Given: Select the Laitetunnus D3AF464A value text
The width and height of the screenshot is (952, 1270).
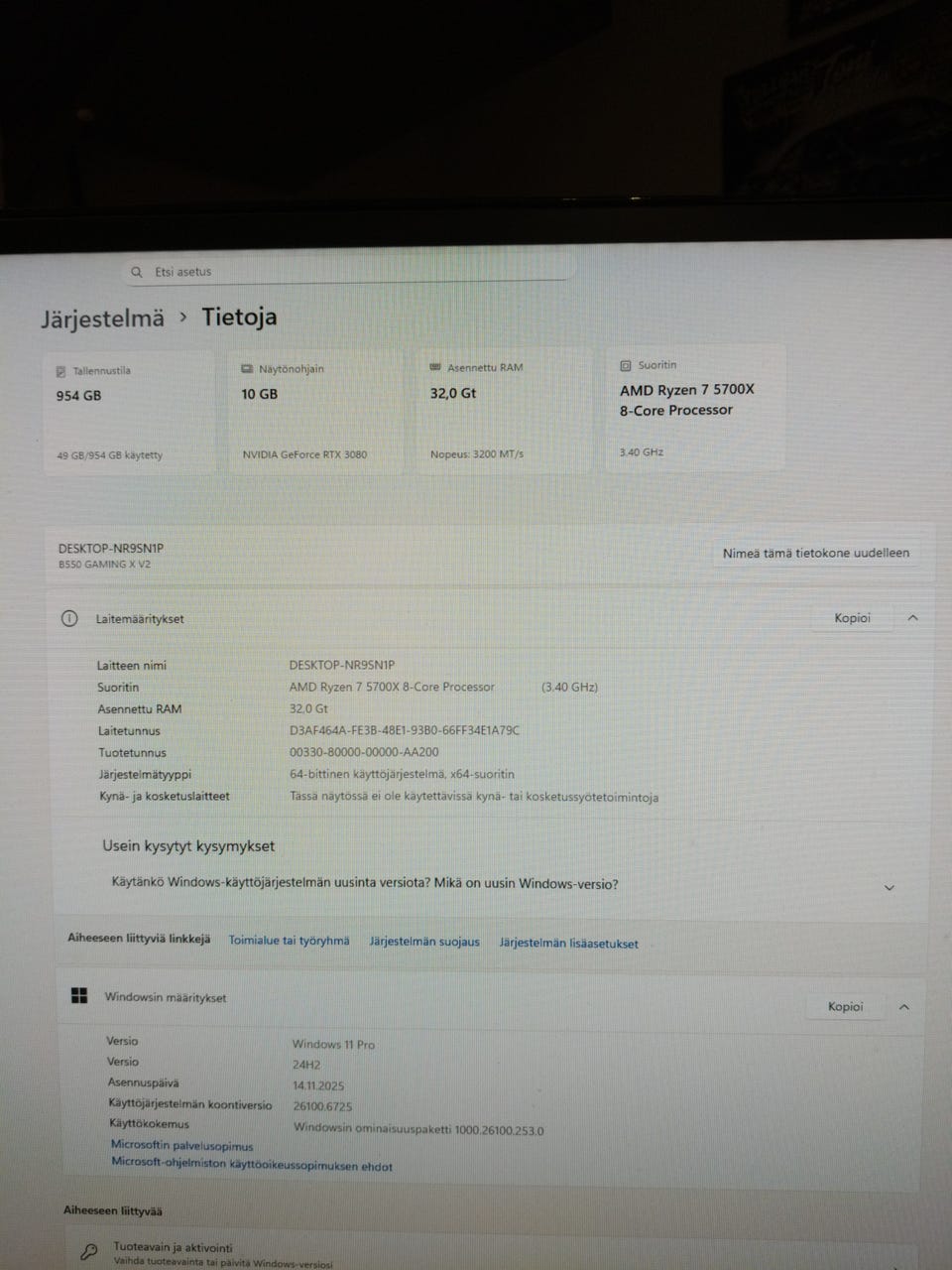Looking at the screenshot, I should (x=405, y=730).
